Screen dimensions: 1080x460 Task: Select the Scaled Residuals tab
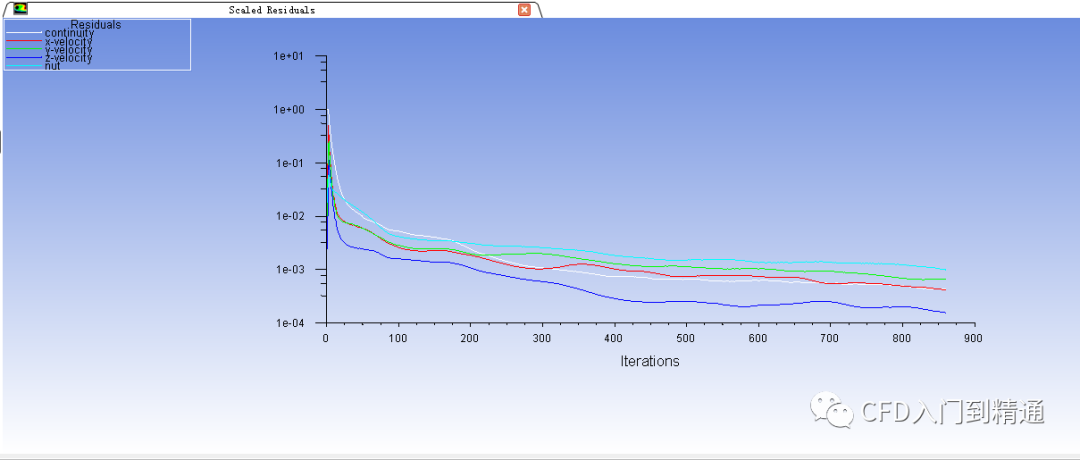point(272,10)
